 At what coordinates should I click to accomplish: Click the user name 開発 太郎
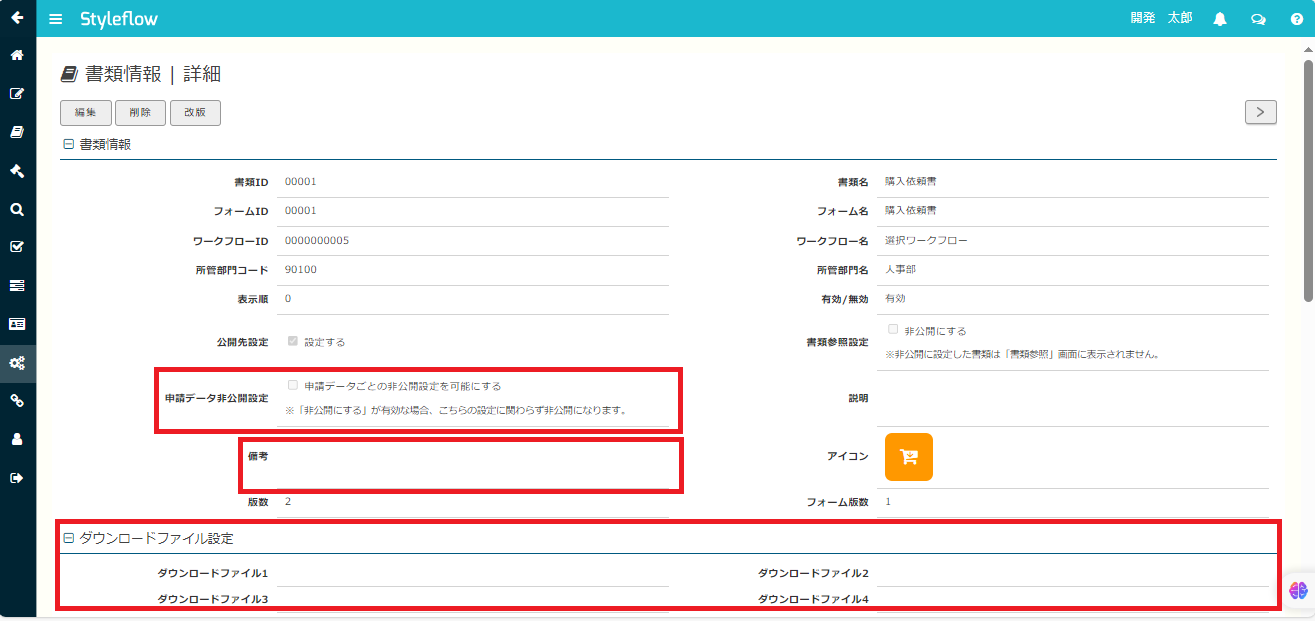coord(1161,18)
